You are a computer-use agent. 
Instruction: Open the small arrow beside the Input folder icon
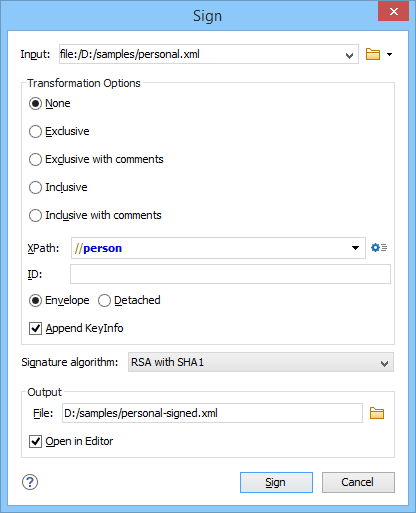(389, 54)
